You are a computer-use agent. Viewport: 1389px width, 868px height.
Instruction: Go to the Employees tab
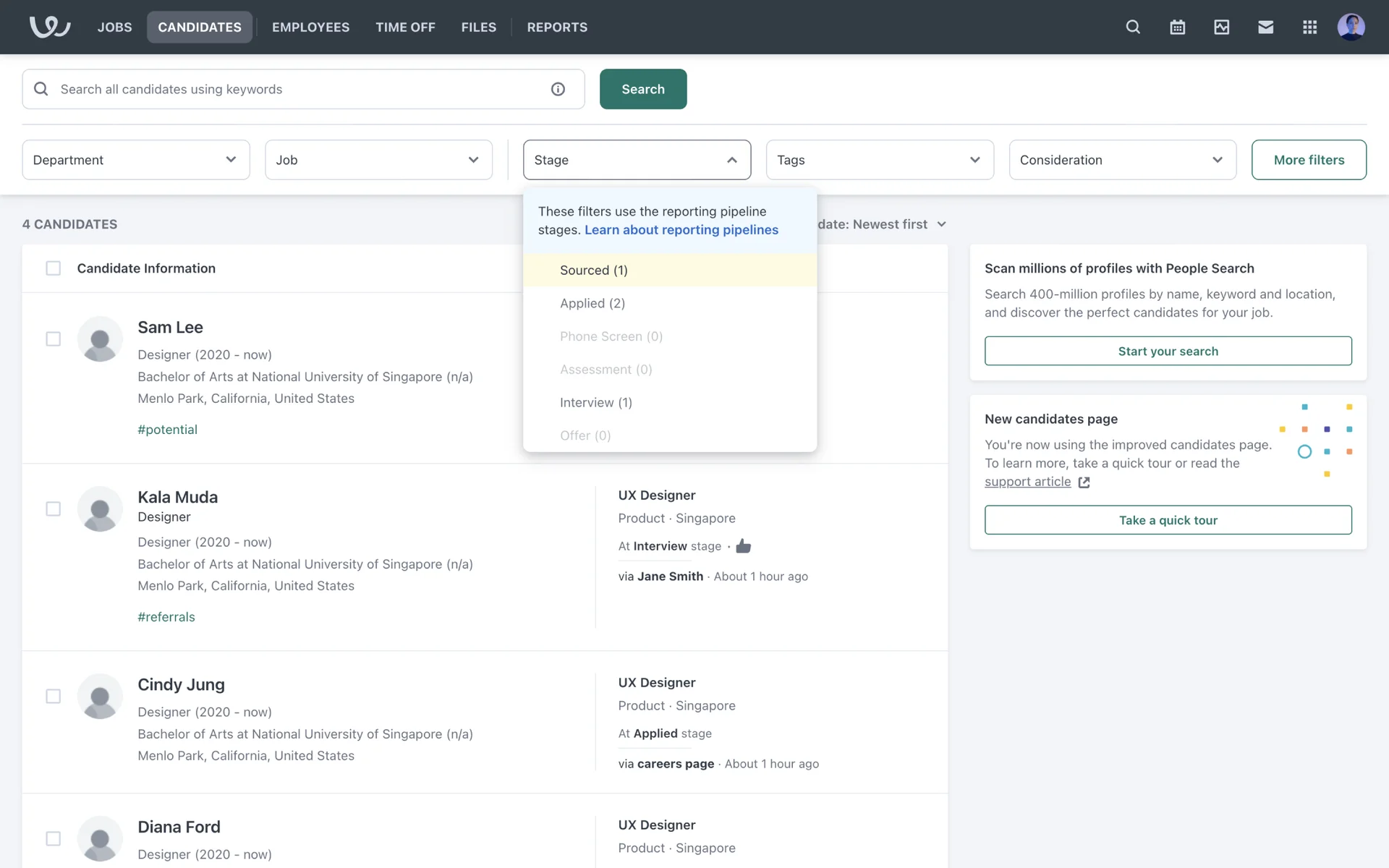[310, 27]
